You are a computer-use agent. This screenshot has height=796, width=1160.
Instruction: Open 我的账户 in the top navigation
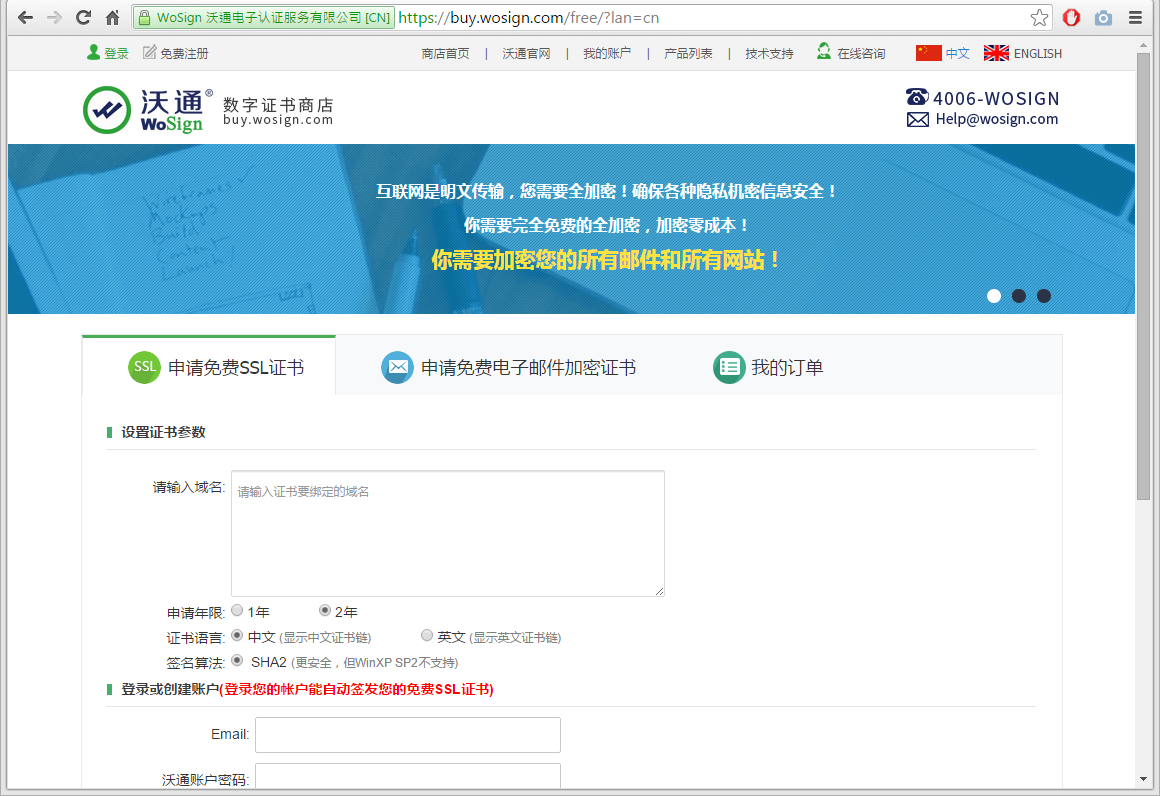[607, 54]
